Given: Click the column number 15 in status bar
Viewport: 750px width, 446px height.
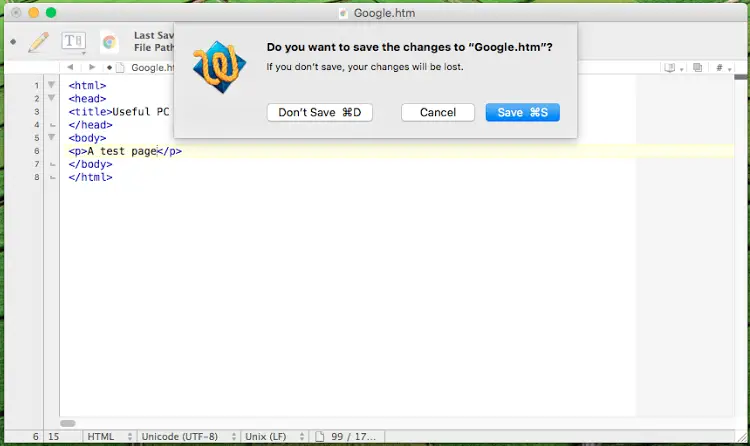Looking at the screenshot, I should 54,436.
